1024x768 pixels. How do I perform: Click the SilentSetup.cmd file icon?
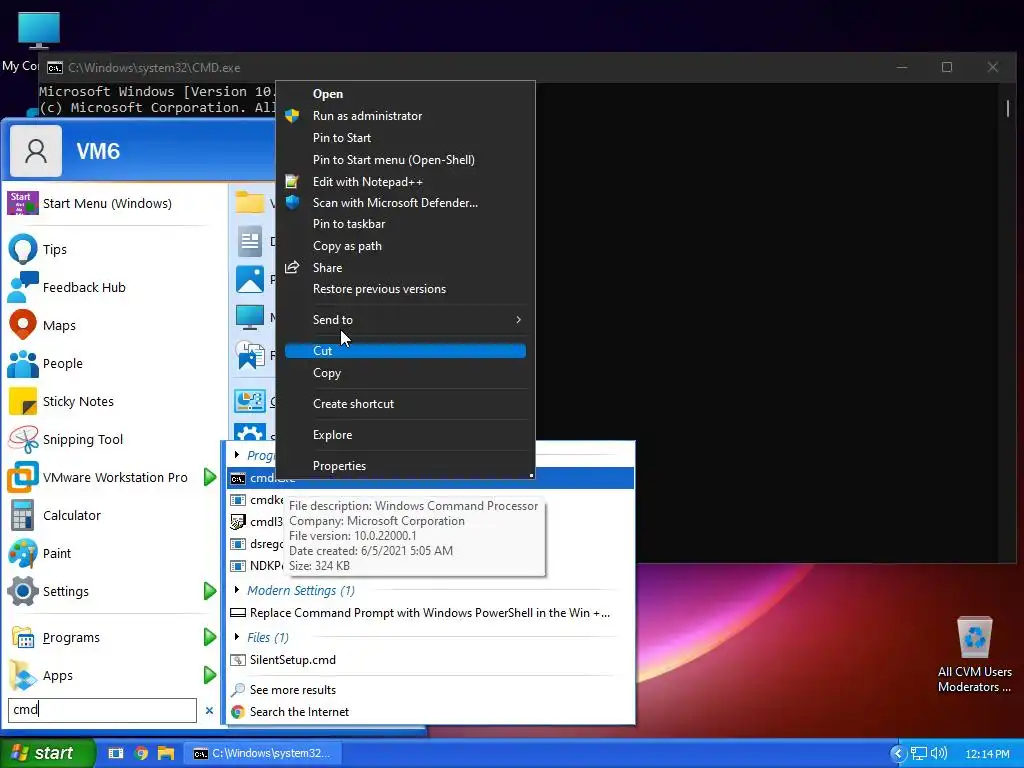[x=238, y=660]
